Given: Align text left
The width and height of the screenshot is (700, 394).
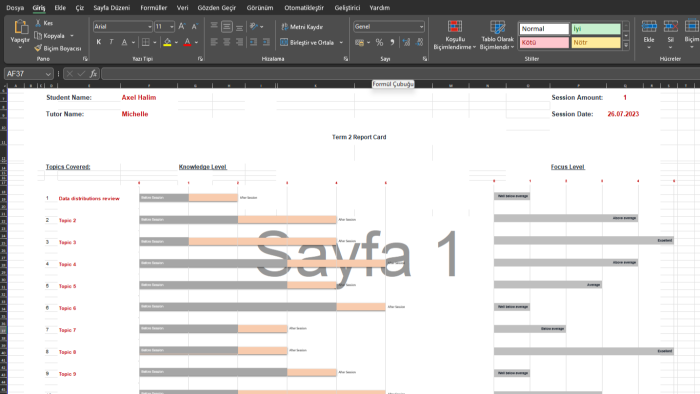Looking at the screenshot, I should (214, 42).
